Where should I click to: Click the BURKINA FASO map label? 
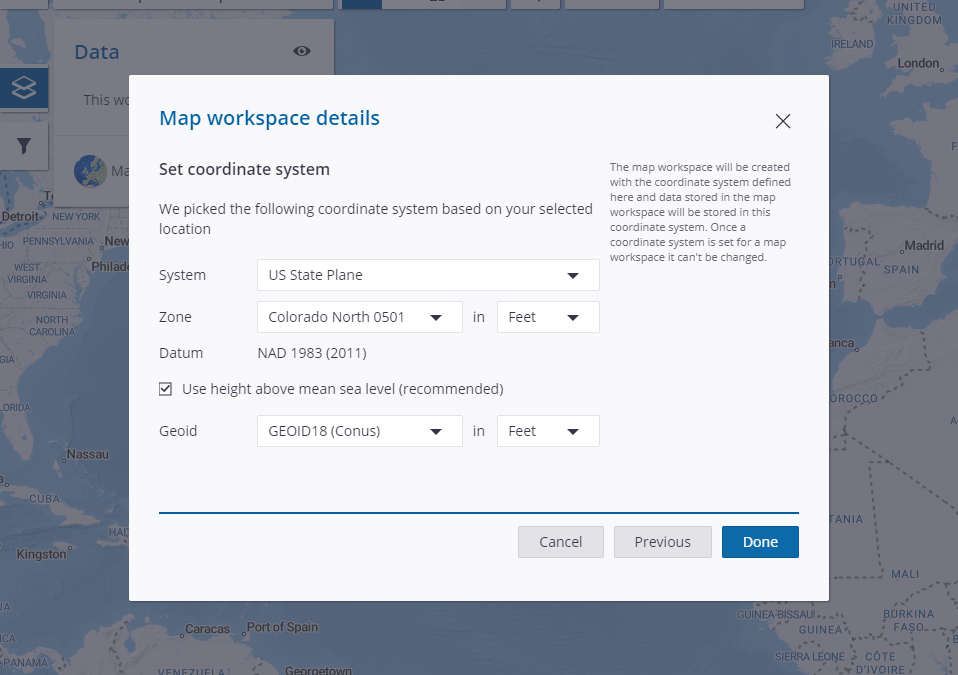coord(909,621)
